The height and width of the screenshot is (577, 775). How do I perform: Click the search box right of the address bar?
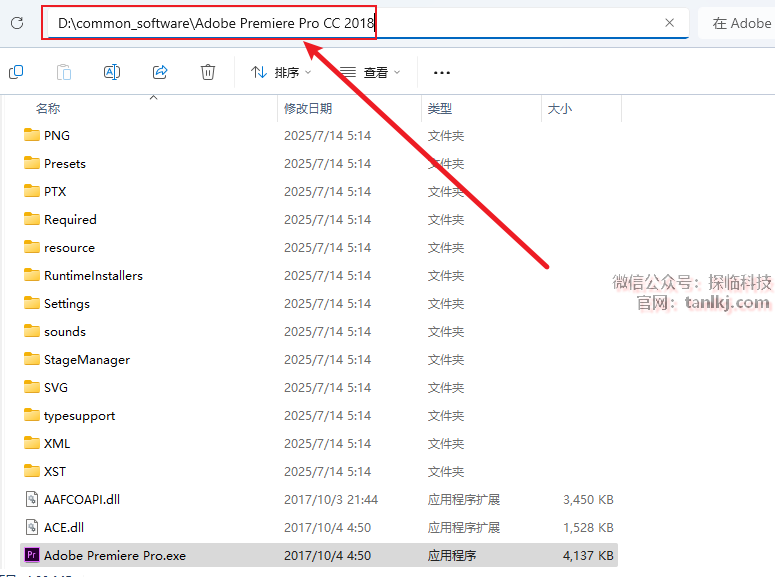tap(740, 22)
